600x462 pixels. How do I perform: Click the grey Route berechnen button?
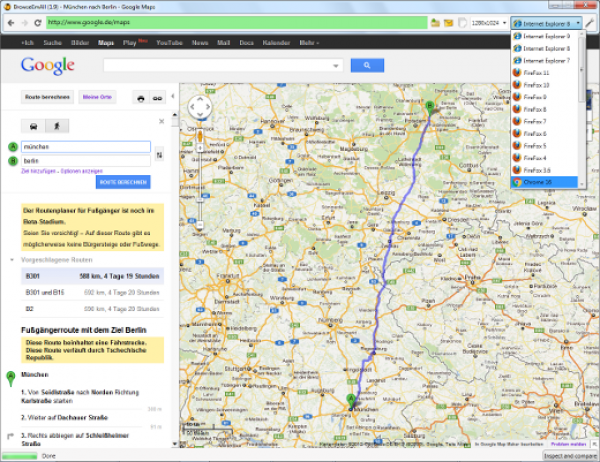coord(47,97)
